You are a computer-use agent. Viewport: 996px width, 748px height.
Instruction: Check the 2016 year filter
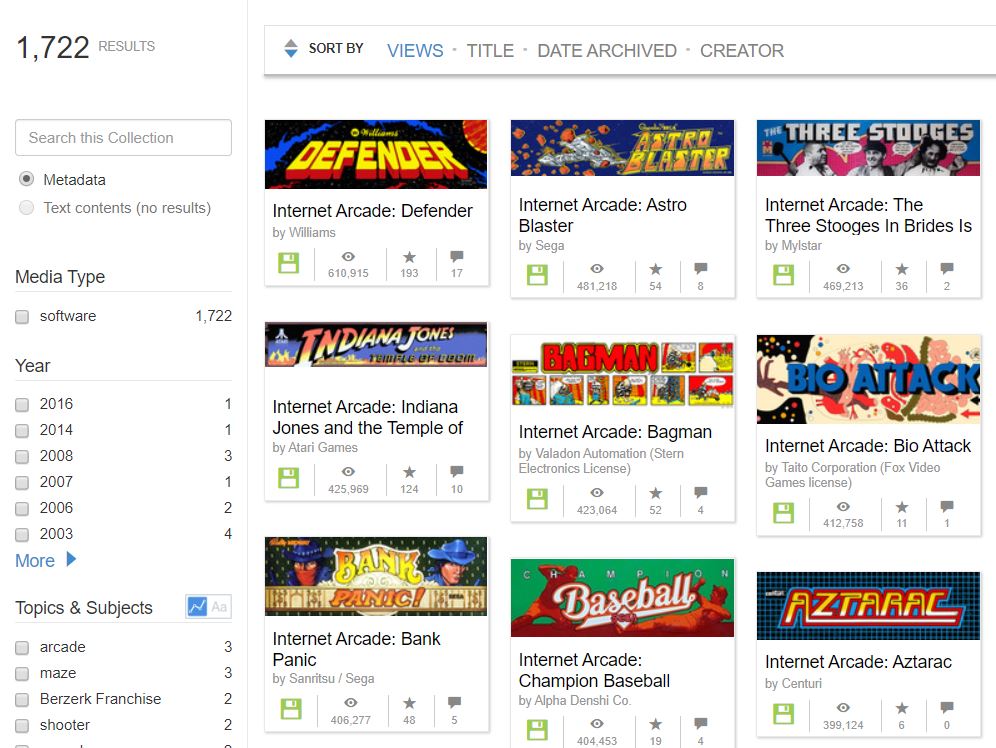(x=22, y=404)
